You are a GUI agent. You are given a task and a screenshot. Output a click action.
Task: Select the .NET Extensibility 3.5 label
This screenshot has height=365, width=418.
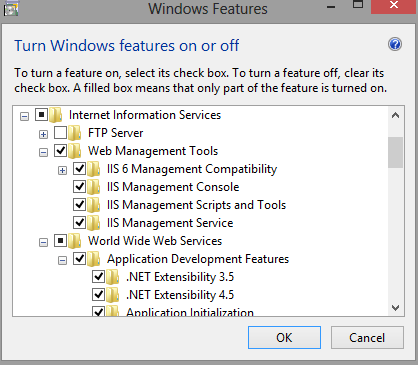tap(180, 277)
